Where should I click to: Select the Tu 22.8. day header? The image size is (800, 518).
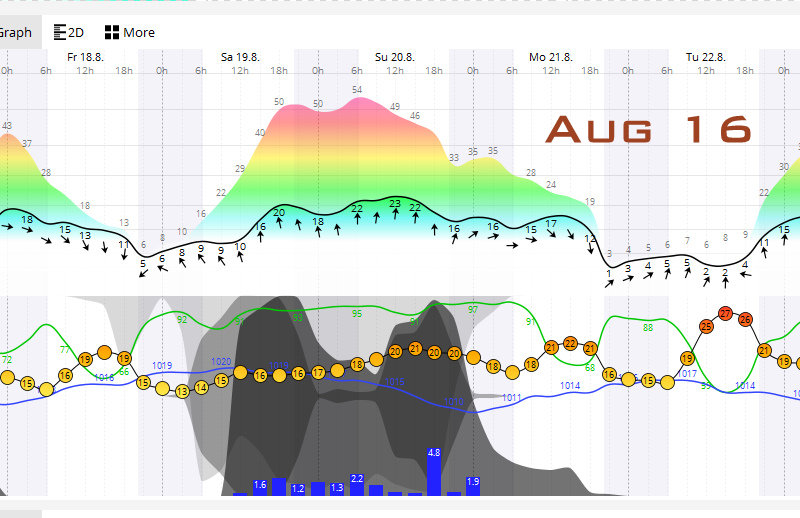705,57
